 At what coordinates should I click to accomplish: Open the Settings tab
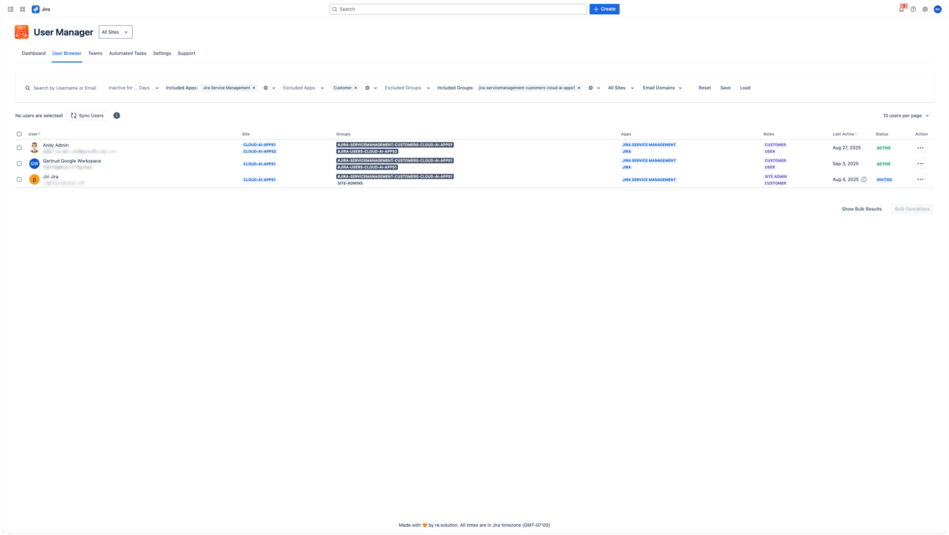click(x=162, y=53)
